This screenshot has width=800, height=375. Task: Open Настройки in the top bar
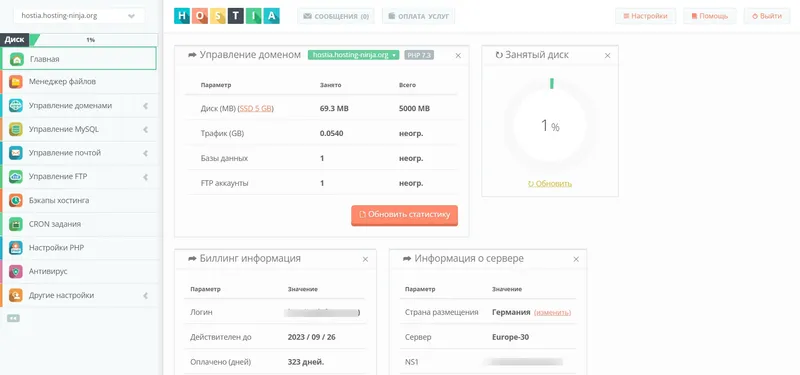[645, 16]
